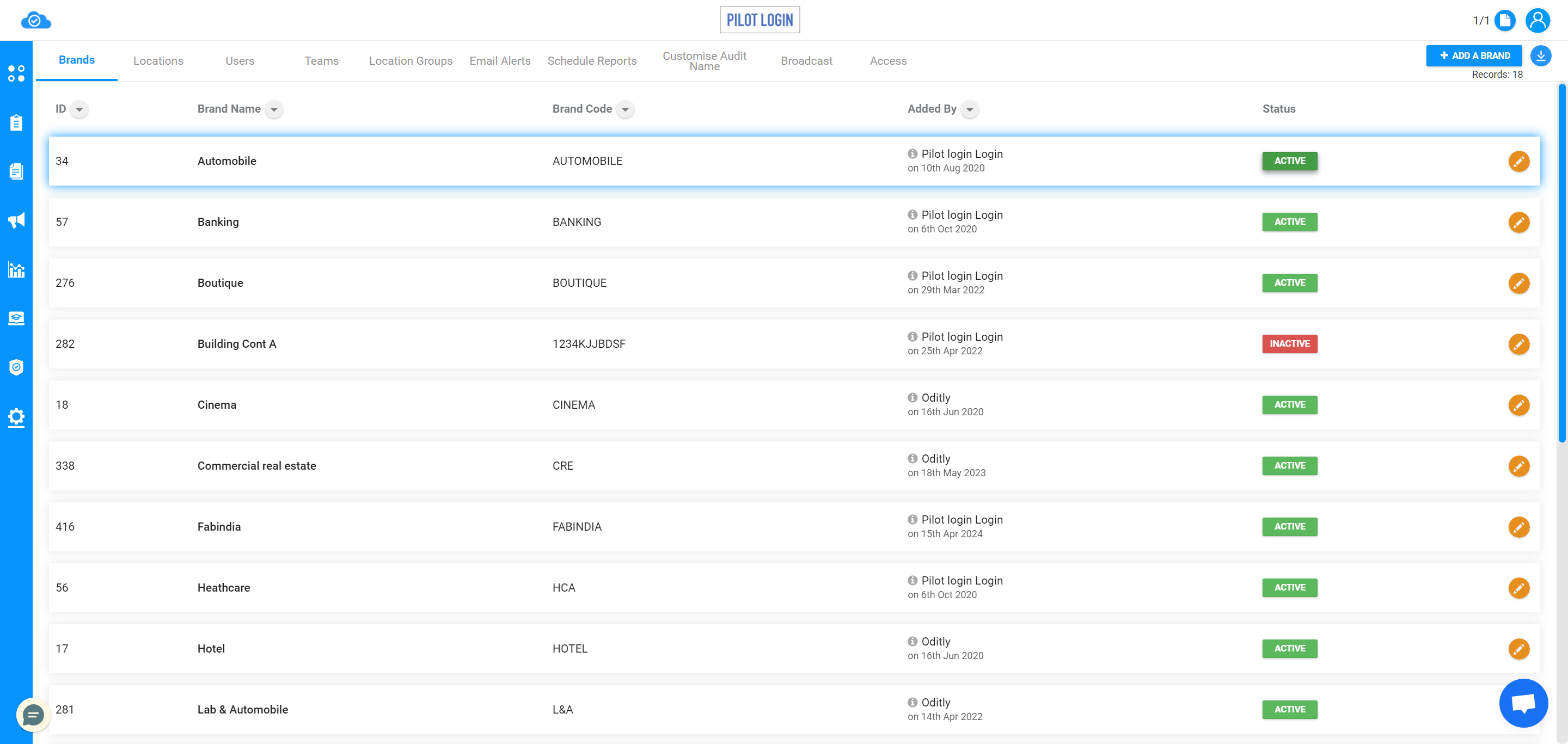1568x744 pixels.
Task: Open the Access tab
Action: [x=888, y=61]
